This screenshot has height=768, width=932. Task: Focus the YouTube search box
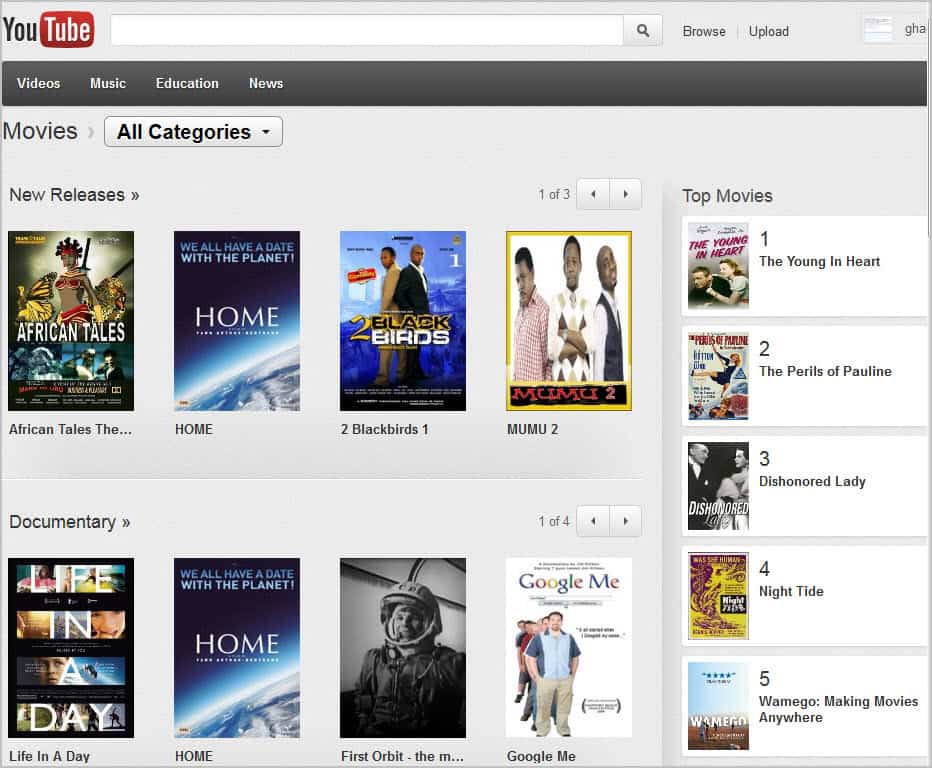(x=367, y=30)
